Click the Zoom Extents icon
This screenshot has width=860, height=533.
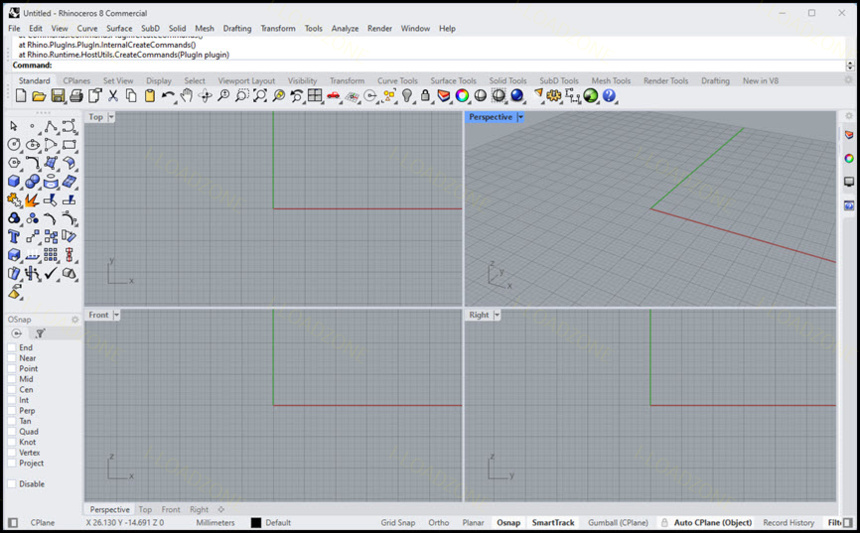pyautogui.click(x=260, y=96)
